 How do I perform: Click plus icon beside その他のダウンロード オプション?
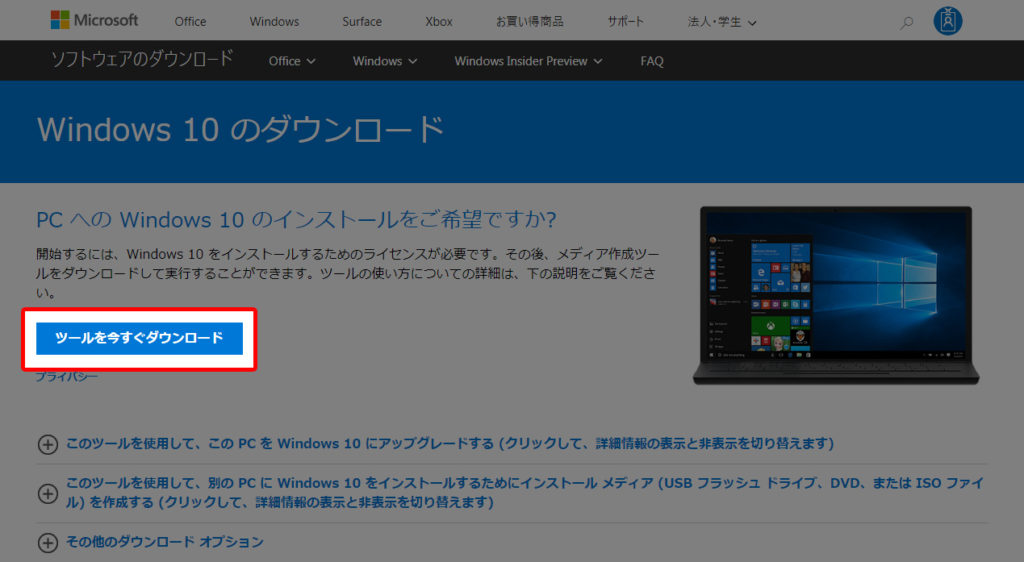tap(47, 543)
